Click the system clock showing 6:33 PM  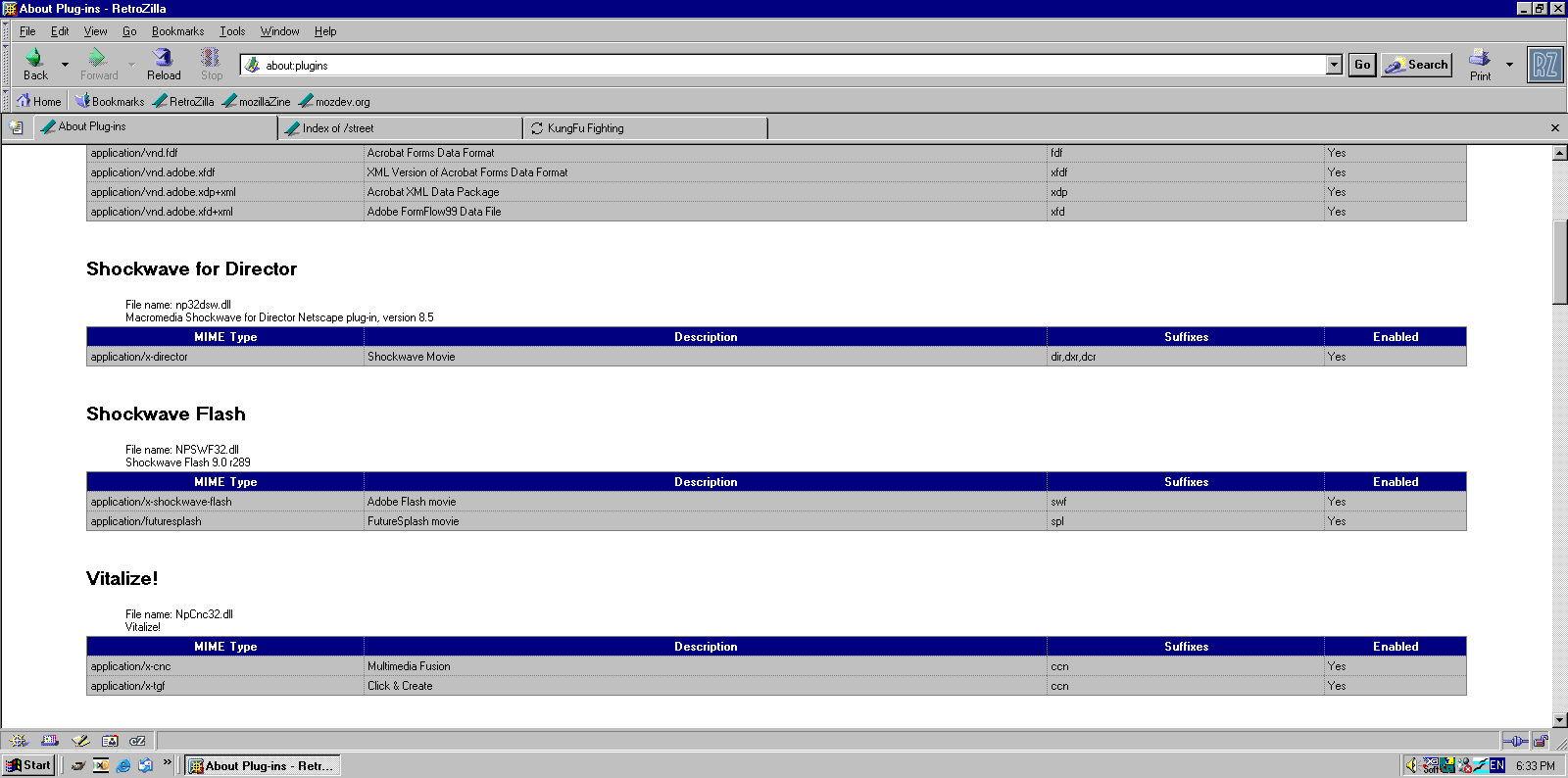[x=1535, y=766]
